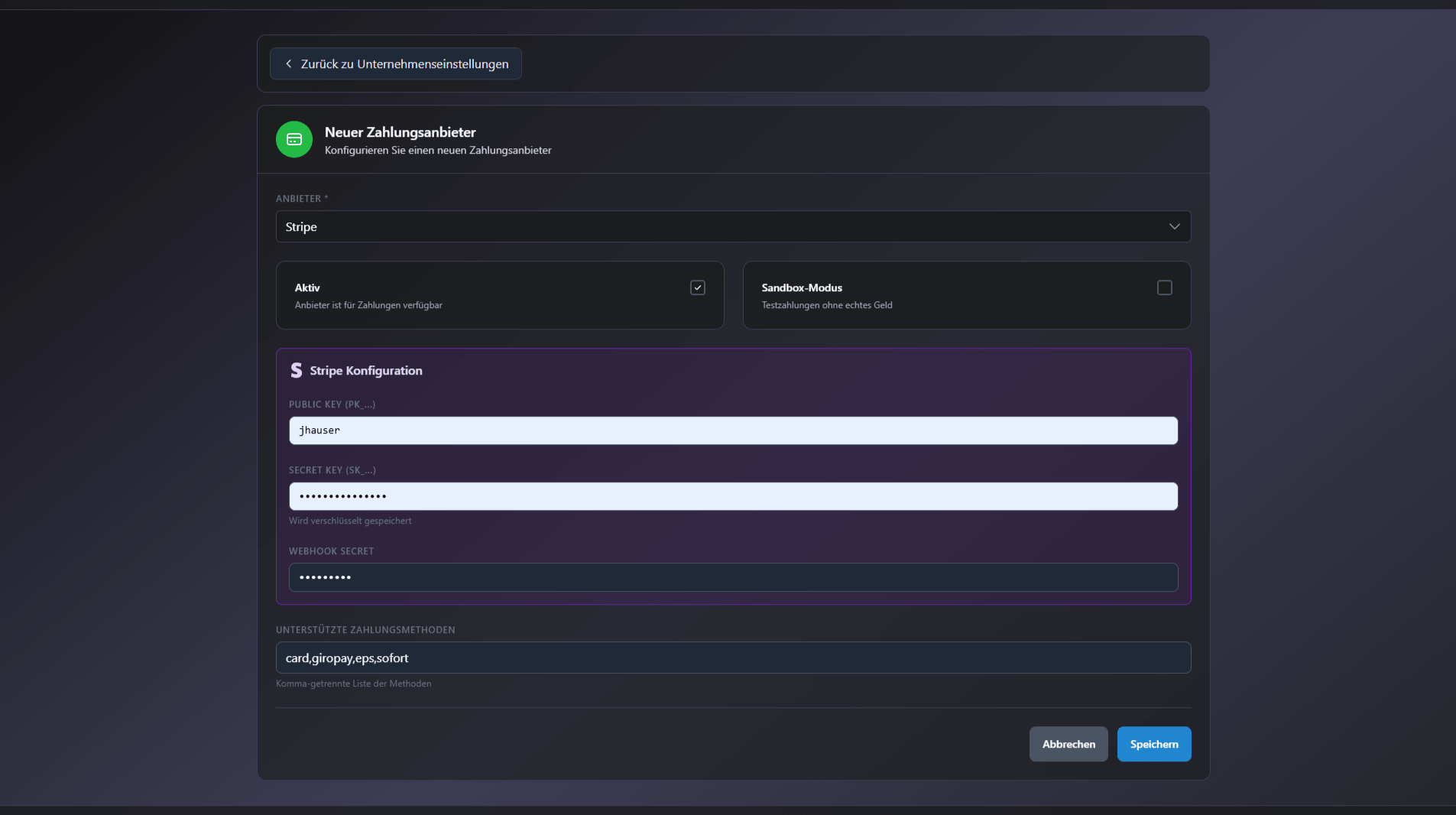Click the Stripe Konfiguration section title
The image size is (1456, 815).
[x=365, y=371]
